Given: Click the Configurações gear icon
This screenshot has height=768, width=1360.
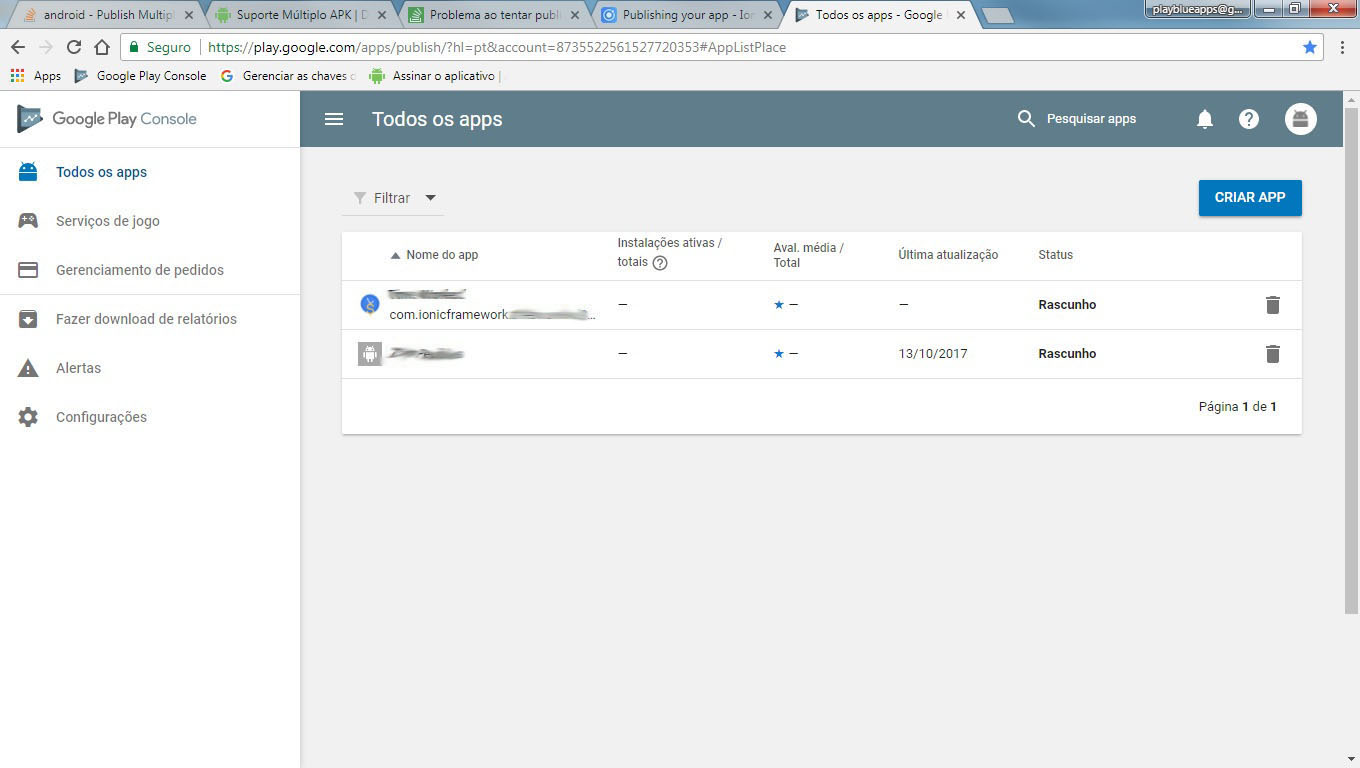Looking at the screenshot, I should [x=28, y=417].
